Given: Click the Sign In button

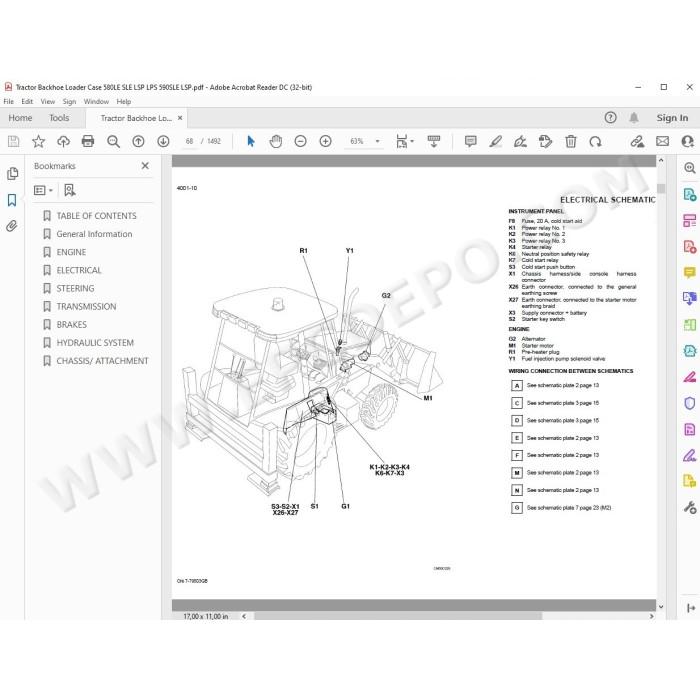Looking at the screenshot, I should pyautogui.click(x=672, y=118).
